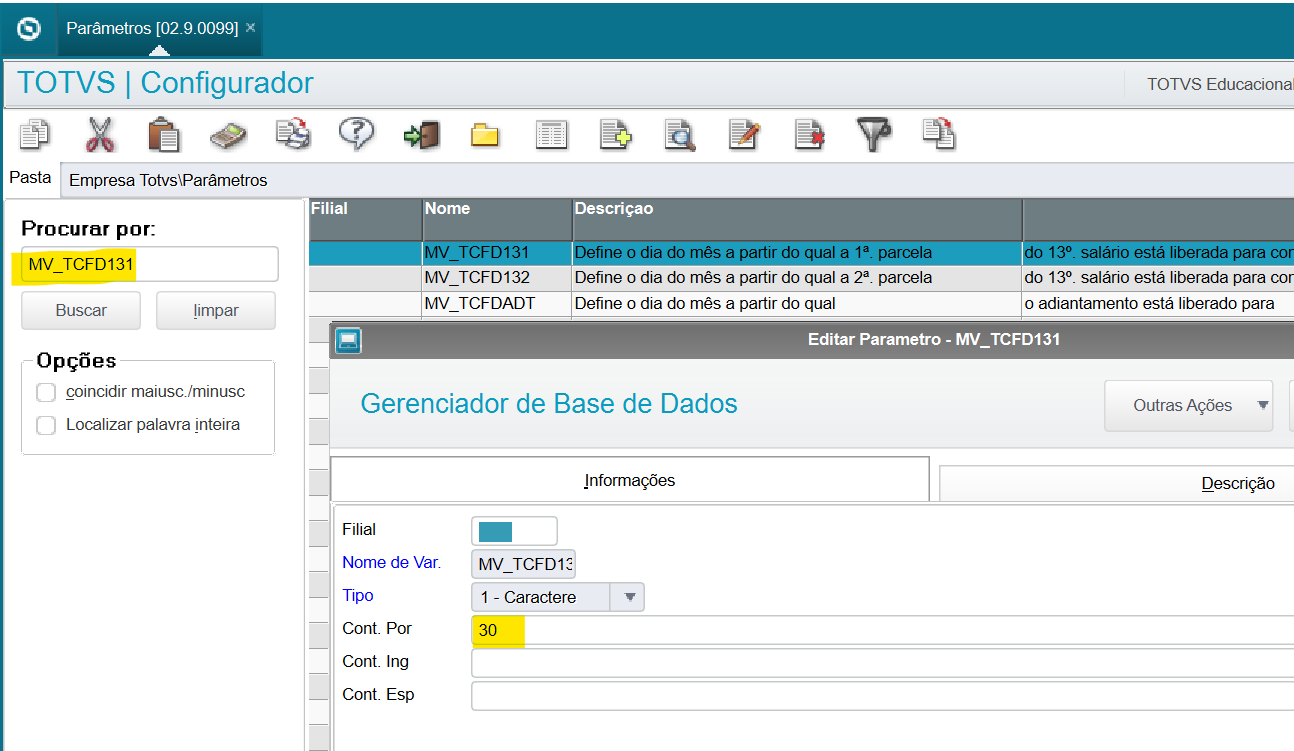Click 'o adiantamento está liberado para' cell

pyautogui.click(x=1158, y=303)
